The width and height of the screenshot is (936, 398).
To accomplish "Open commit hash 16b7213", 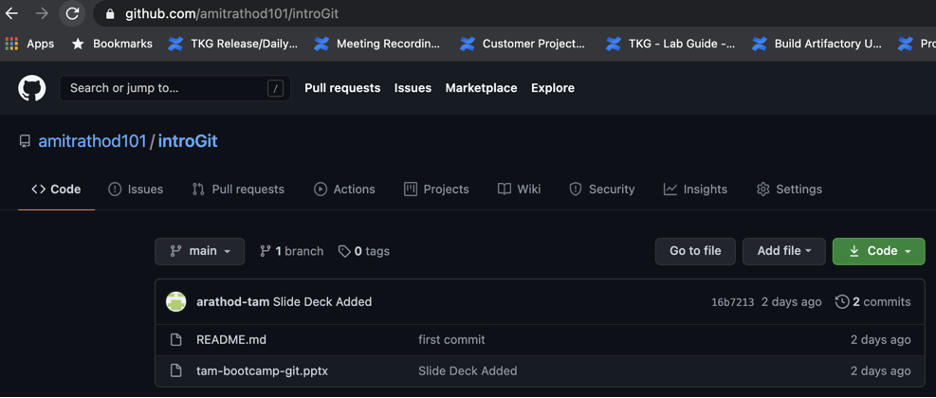I will [733, 302].
